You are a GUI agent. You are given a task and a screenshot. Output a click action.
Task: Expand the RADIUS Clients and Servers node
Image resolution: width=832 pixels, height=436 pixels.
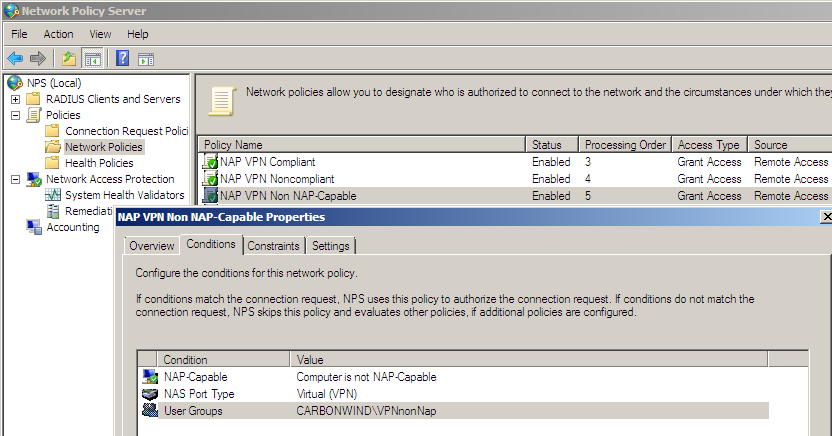(x=15, y=99)
